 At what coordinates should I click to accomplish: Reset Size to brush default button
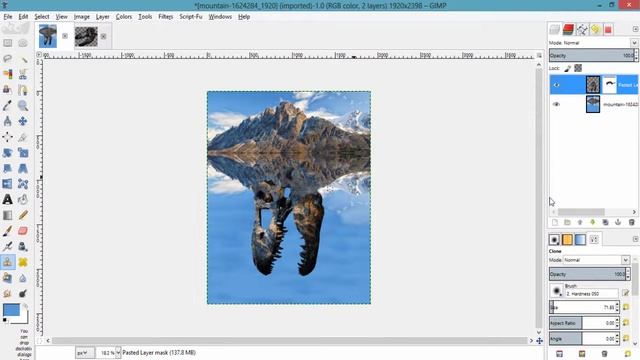[626, 307]
